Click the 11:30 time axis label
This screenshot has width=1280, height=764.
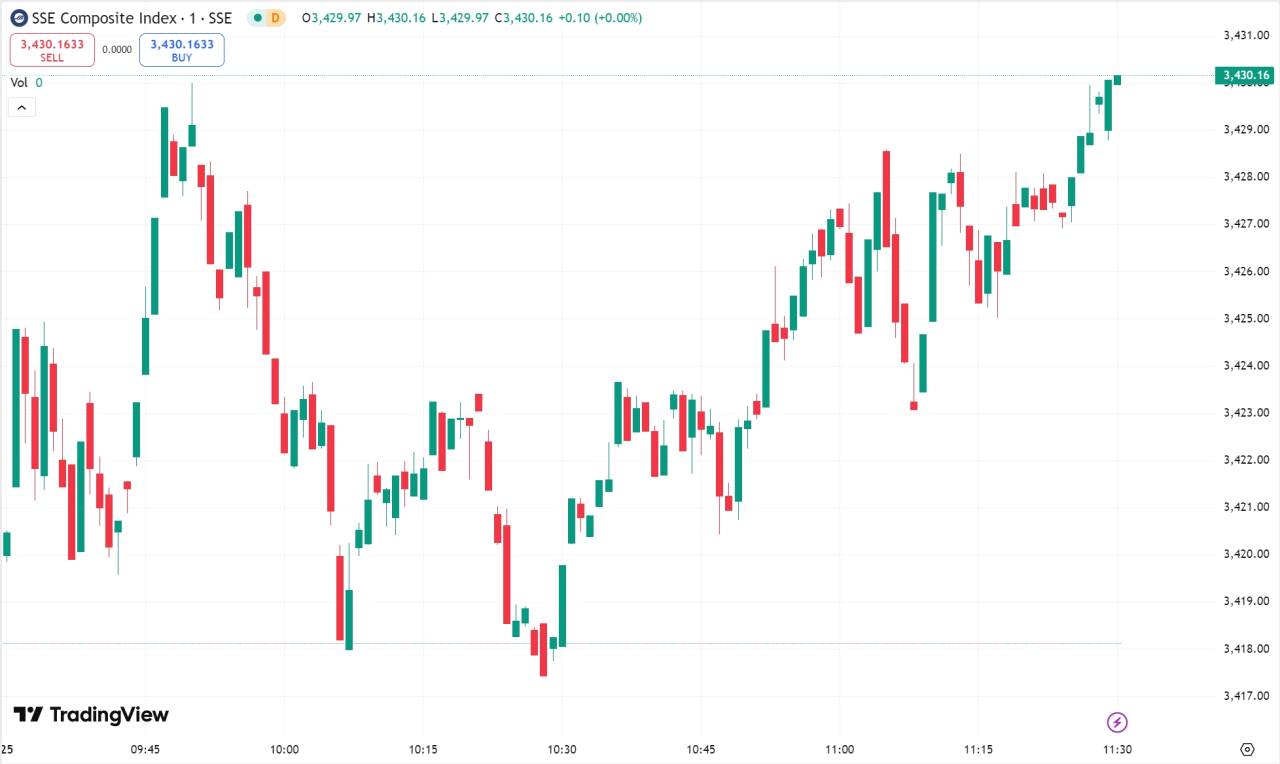click(1117, 749)
